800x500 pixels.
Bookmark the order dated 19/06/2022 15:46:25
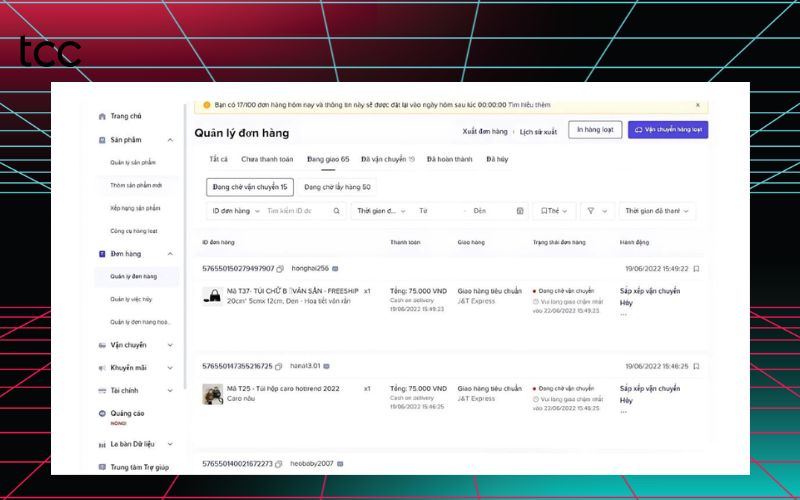tap(696, 366)
